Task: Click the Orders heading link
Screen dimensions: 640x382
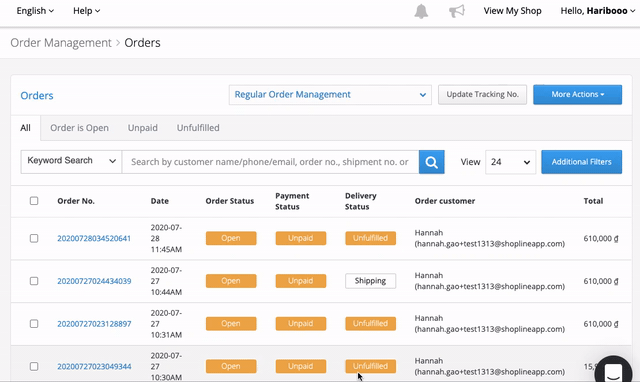Action: coord(37,96)
